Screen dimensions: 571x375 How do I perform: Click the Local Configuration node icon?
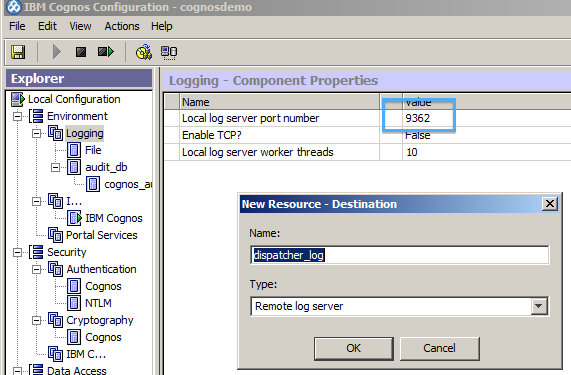coord(18,99)
